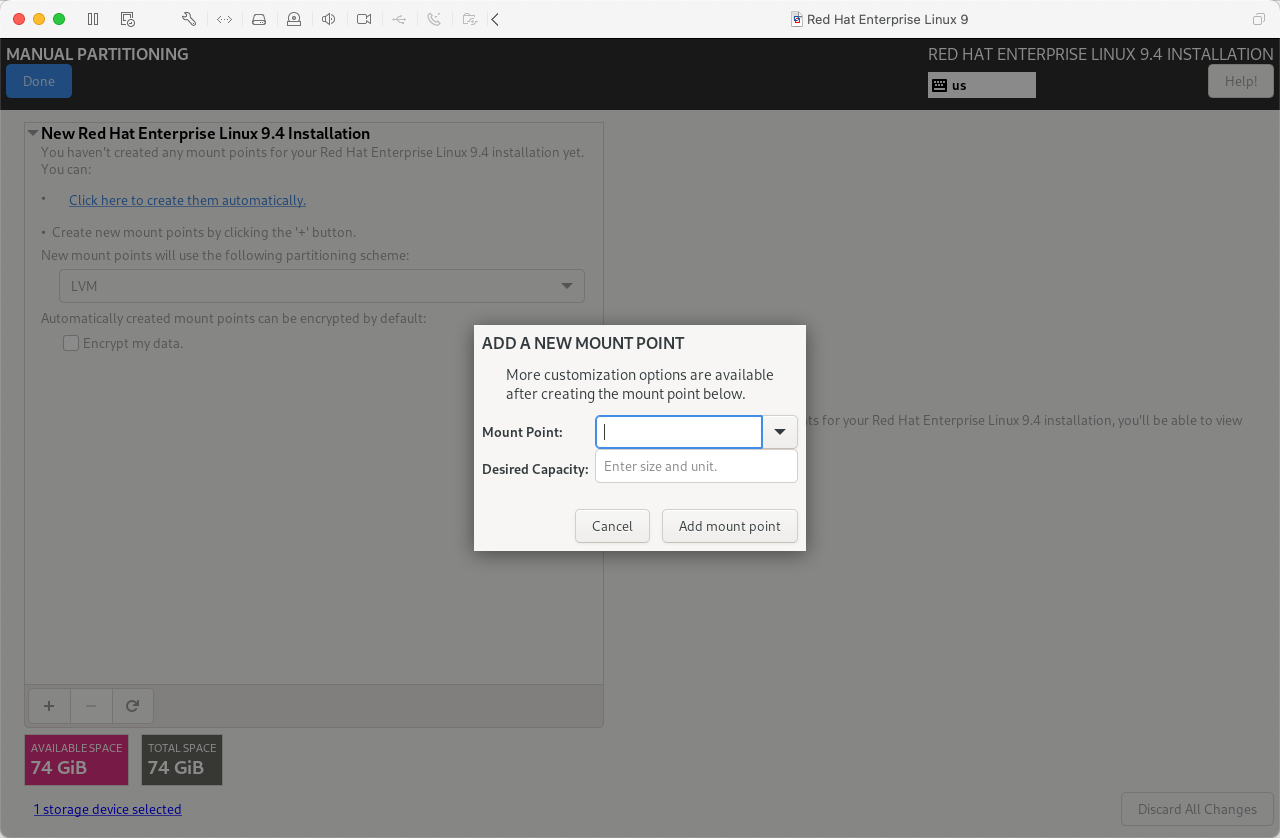
Task: Open the Mount Point dropdown arrow
Action: [780, 432]
